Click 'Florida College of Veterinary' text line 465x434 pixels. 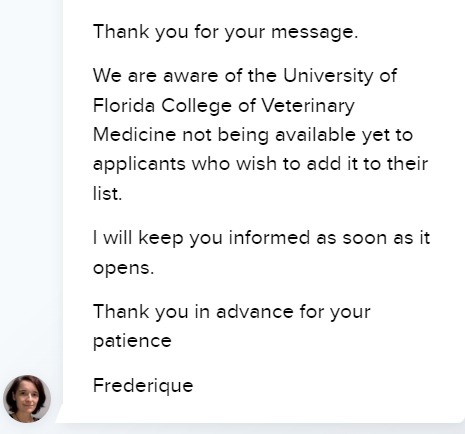[x=224, y=106]
